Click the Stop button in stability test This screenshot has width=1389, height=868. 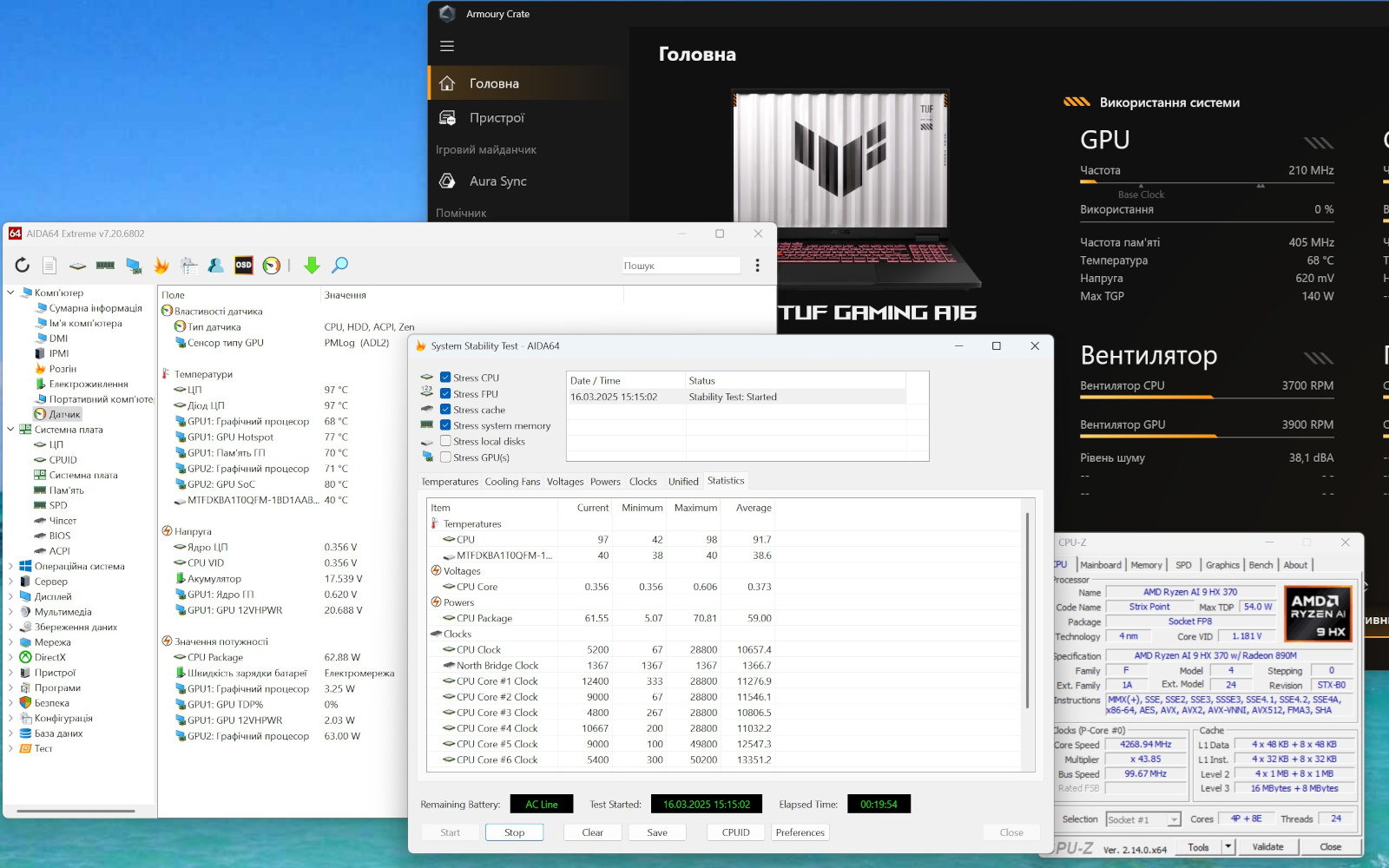[x=515, y=832]
